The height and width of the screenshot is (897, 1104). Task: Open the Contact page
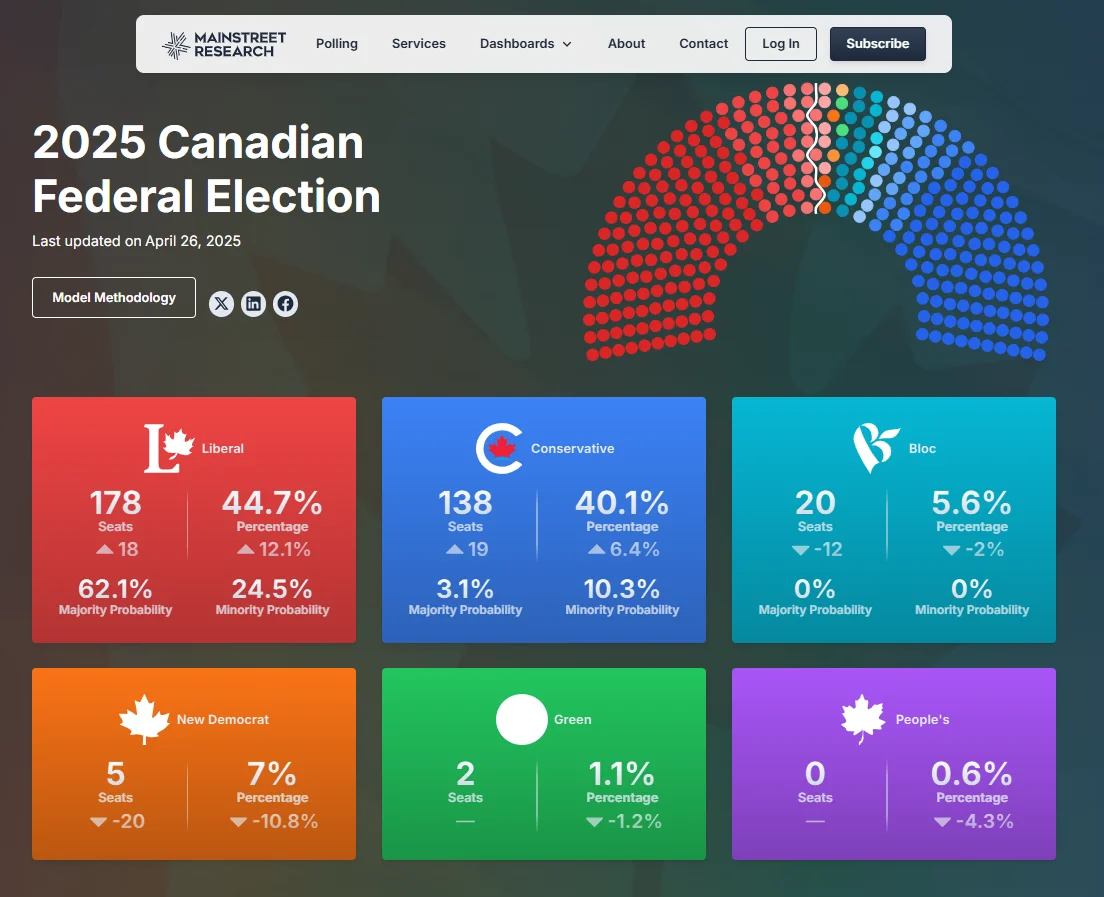pyautogui.click(x=704, y=44)
